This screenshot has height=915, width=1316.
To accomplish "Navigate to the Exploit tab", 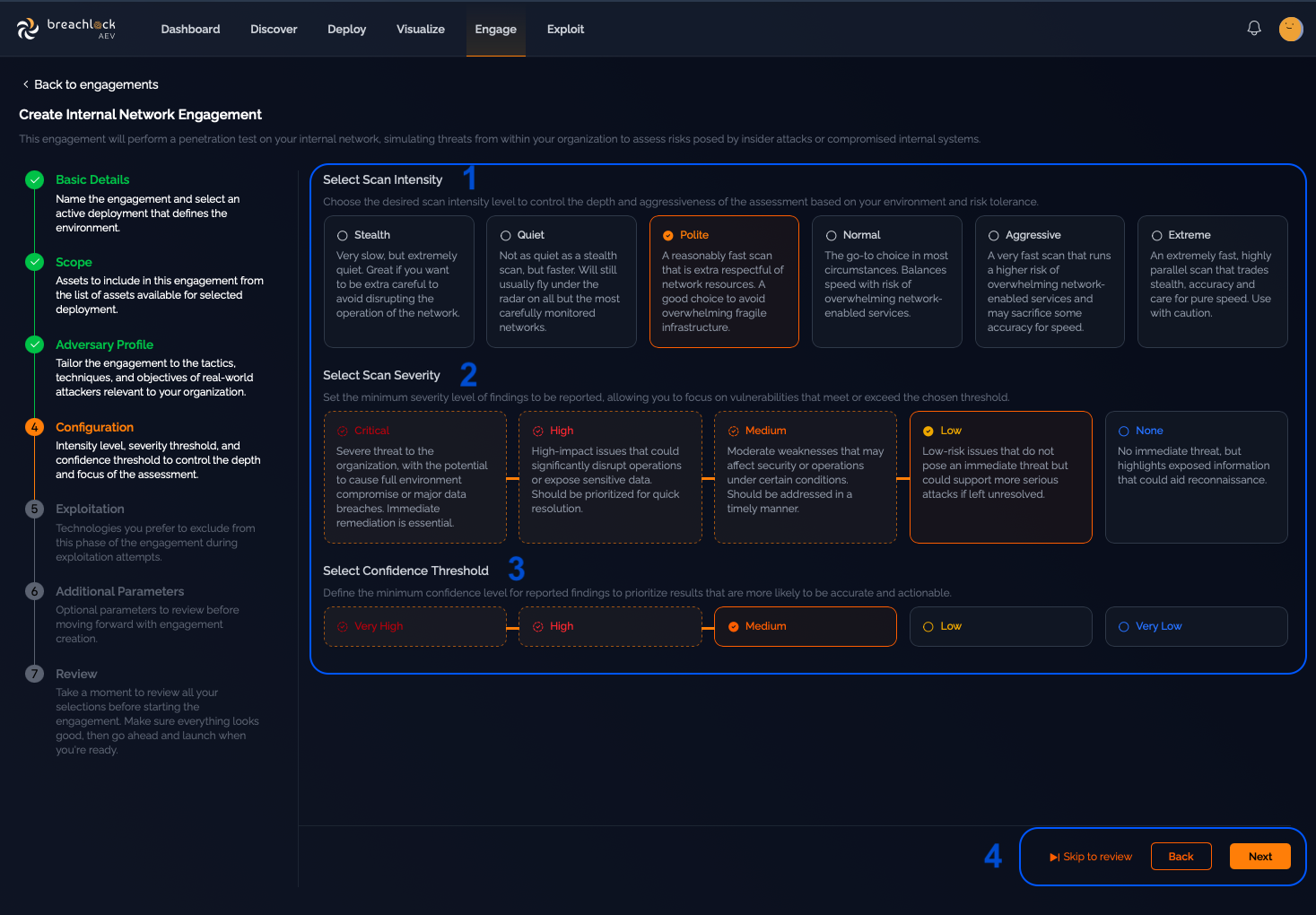I will [565, 29].
